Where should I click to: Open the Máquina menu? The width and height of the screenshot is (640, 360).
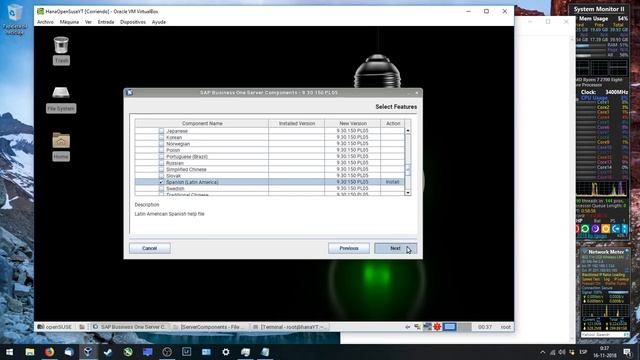coord(69,22)
